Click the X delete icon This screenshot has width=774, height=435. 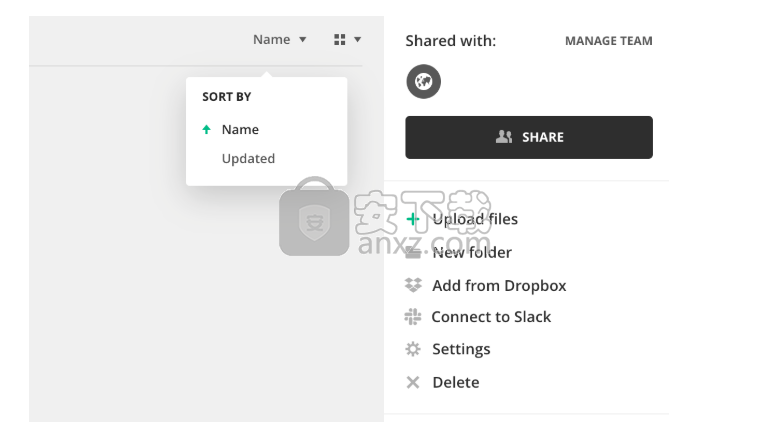(x=413, y=382)
